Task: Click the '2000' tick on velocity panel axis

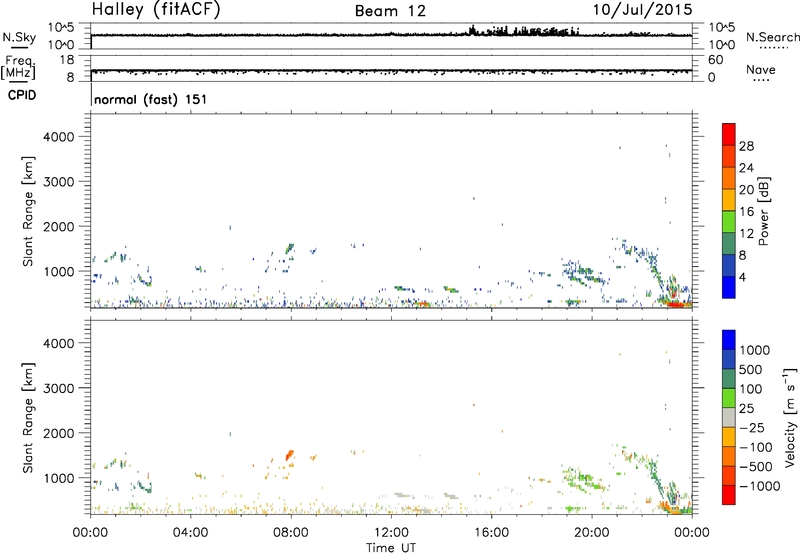Action: click(x=58, y=433)
